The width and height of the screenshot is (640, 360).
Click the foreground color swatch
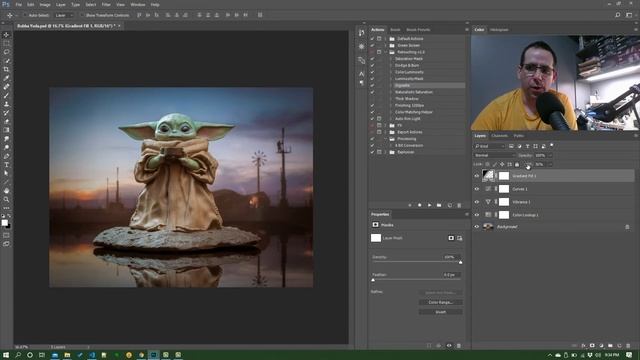click(x=4, y=222)
